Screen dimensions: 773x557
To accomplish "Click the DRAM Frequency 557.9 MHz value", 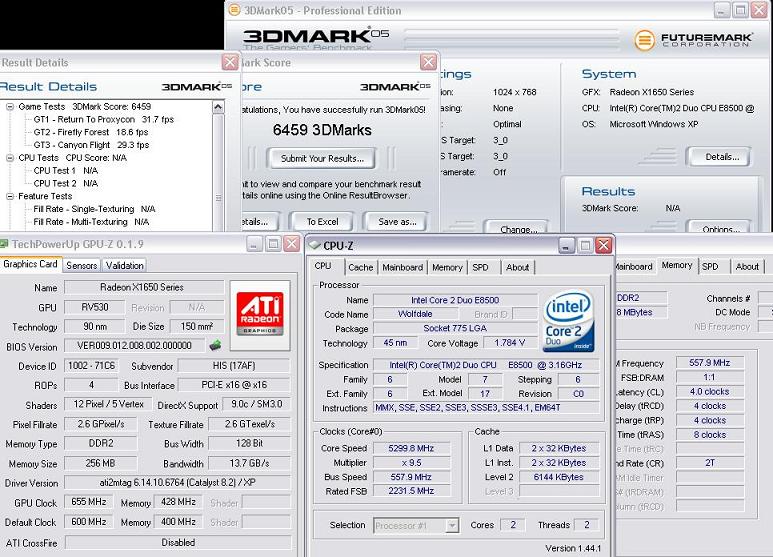I will pos(709,363).
